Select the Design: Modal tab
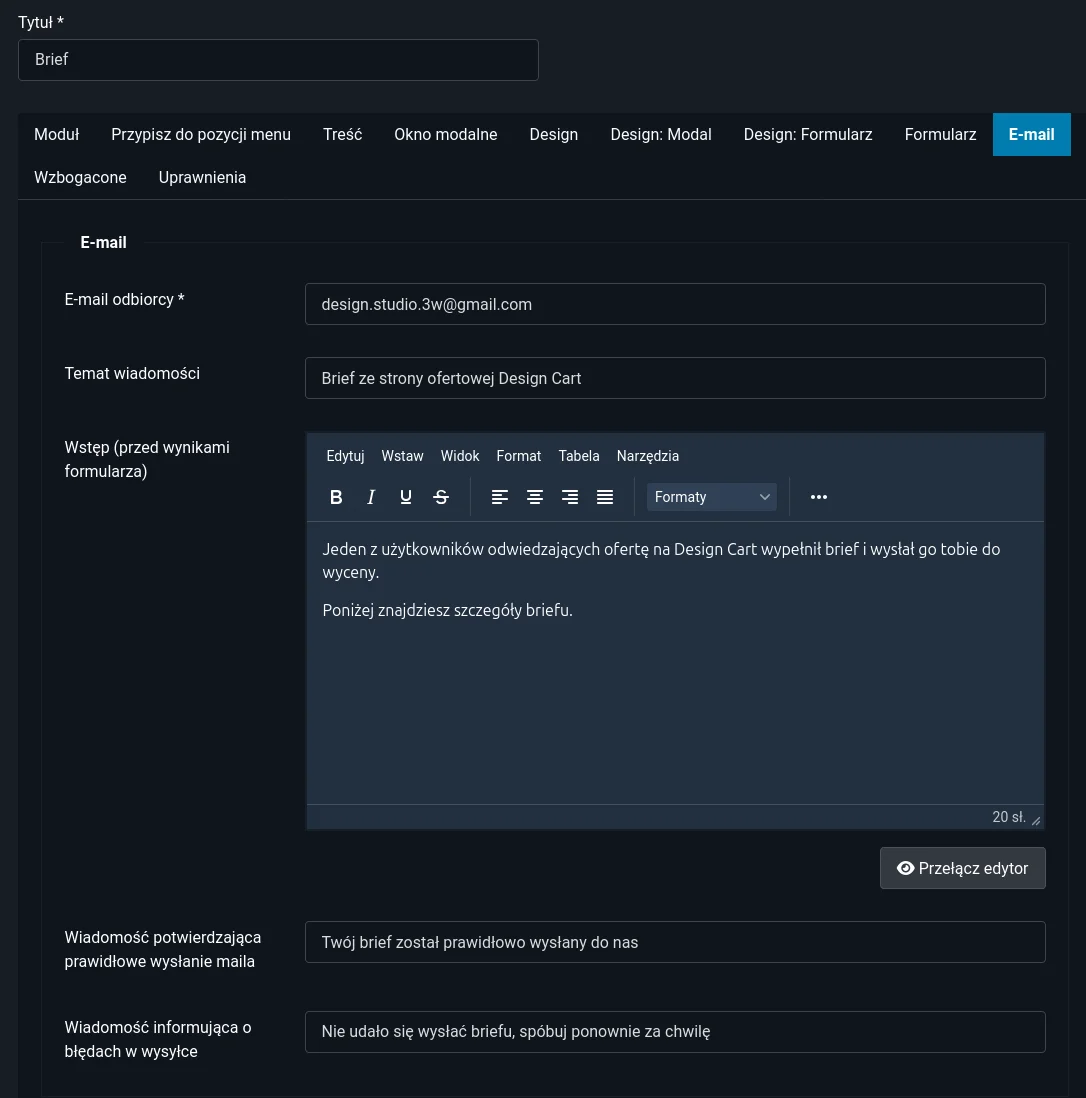Image resolution: width=1086 pixels, height=1098 pixels. [661, 134]
